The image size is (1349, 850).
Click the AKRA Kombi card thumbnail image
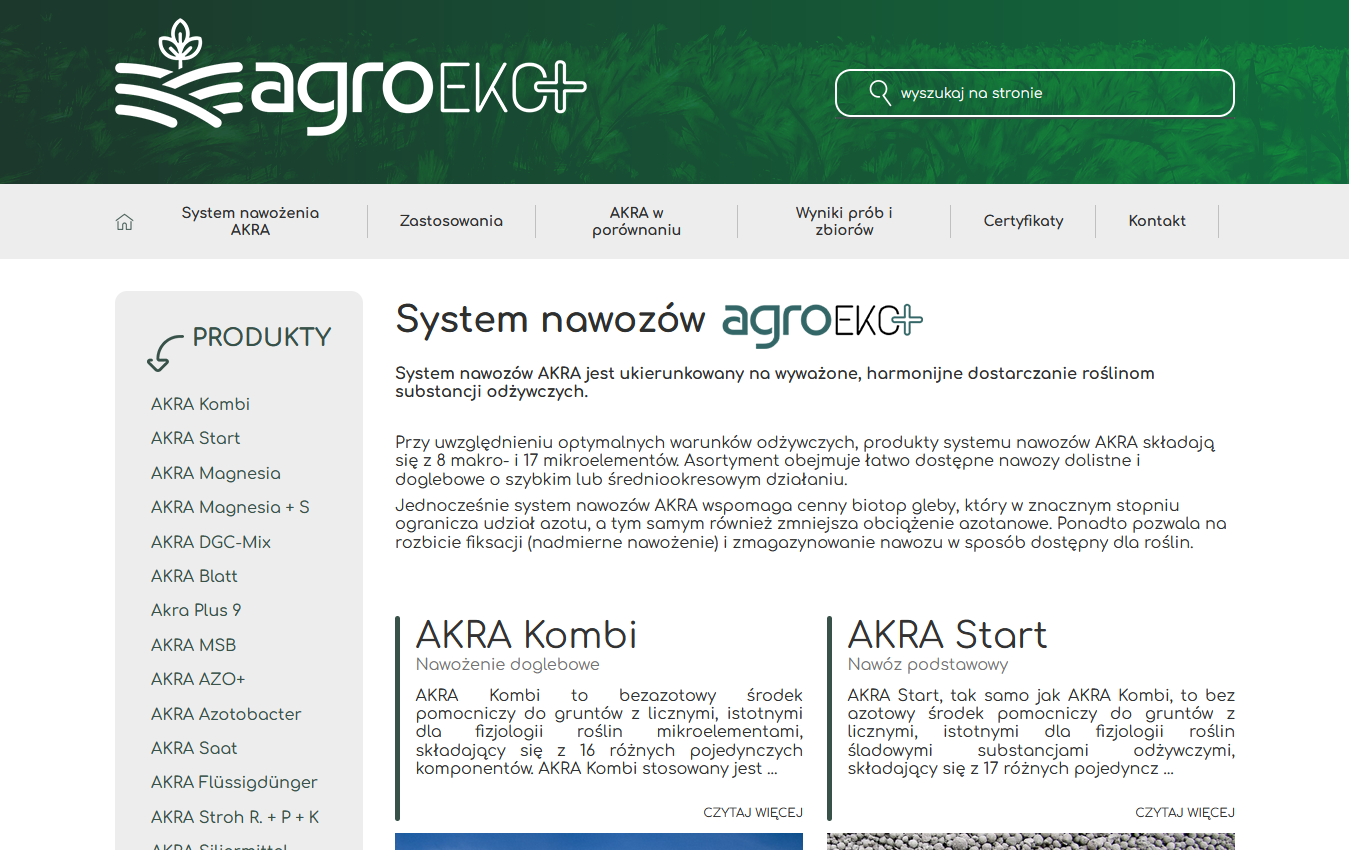(599, 841)
